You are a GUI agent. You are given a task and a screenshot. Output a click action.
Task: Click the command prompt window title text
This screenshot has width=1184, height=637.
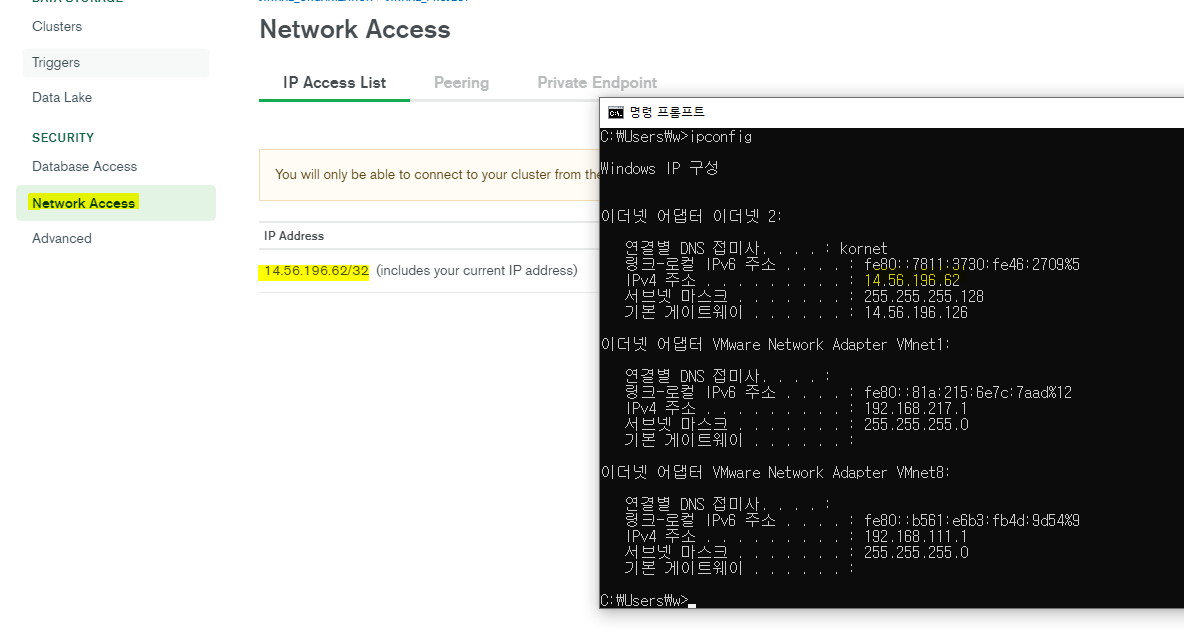coord(667,112)
